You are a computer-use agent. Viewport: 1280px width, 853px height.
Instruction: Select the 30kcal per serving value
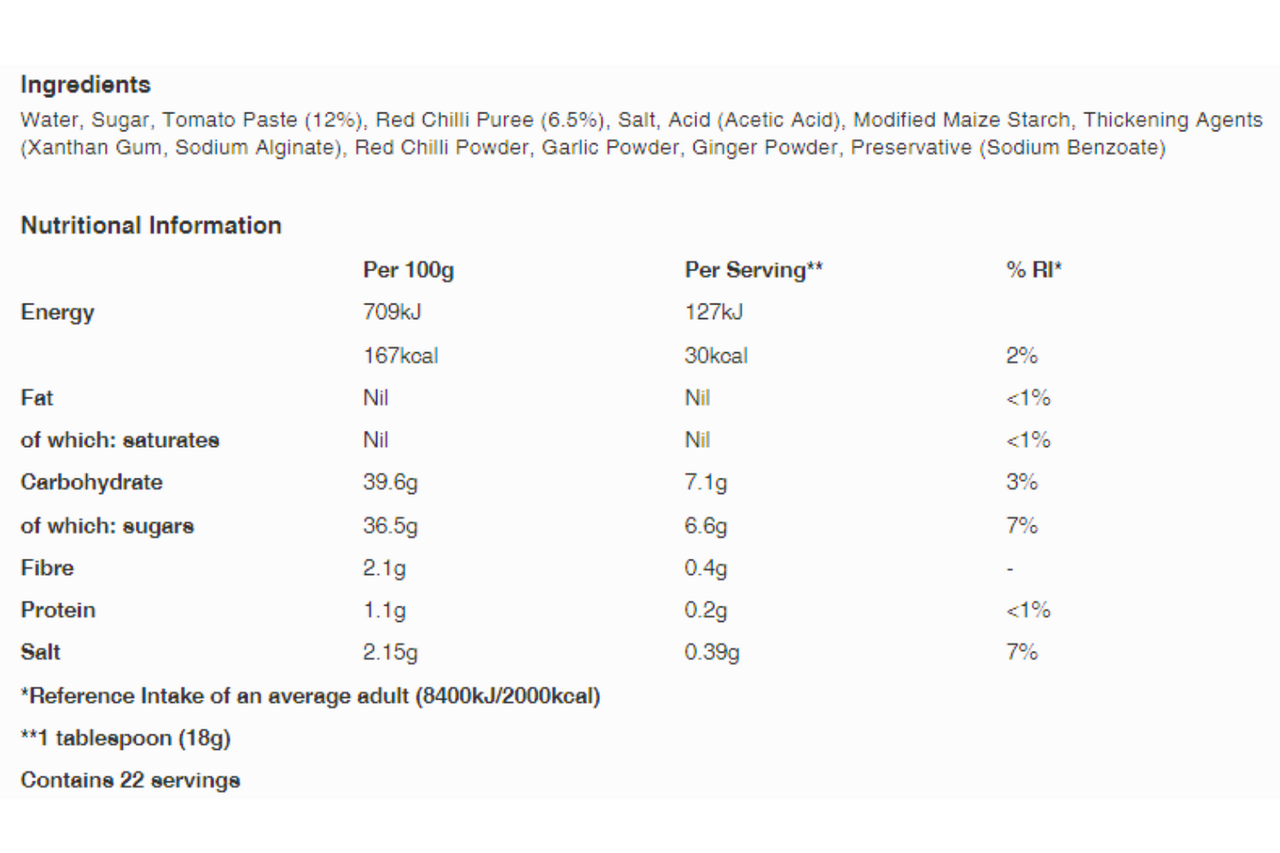coord(716,355)
